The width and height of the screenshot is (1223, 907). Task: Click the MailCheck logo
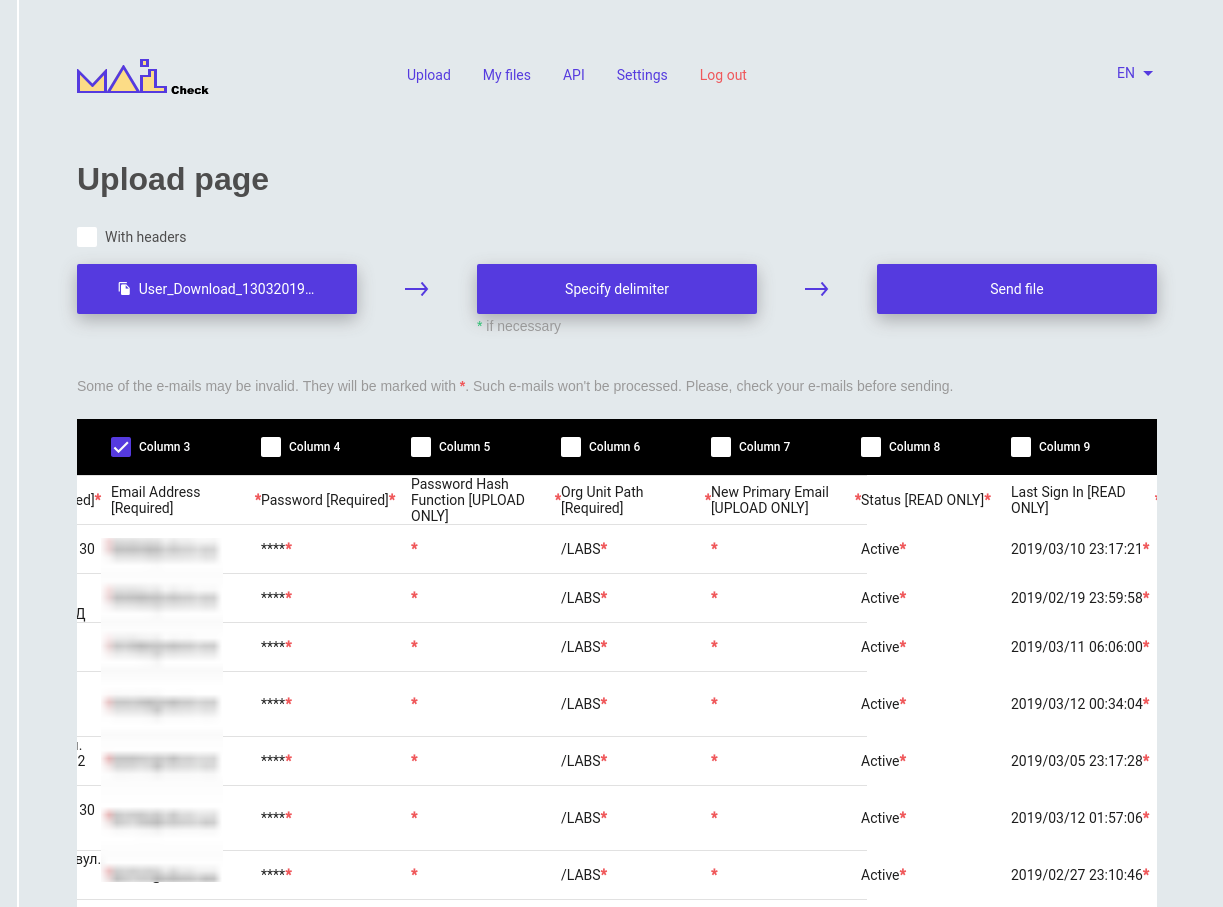pyautogui.click(x=143, y=77)
